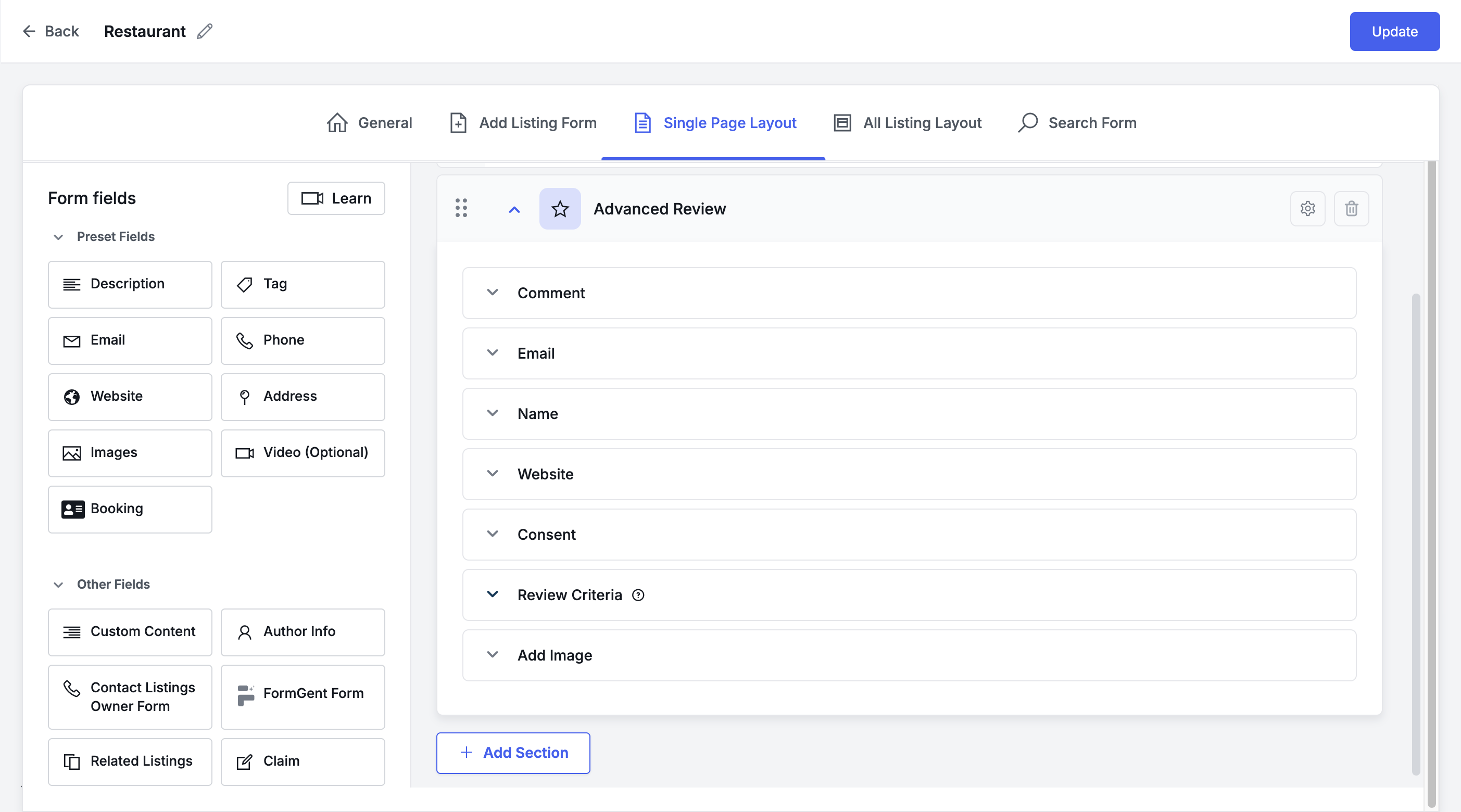Collapse the Other Fields group
Screen dimensions: 1461x812
click(x=58, y=585)
